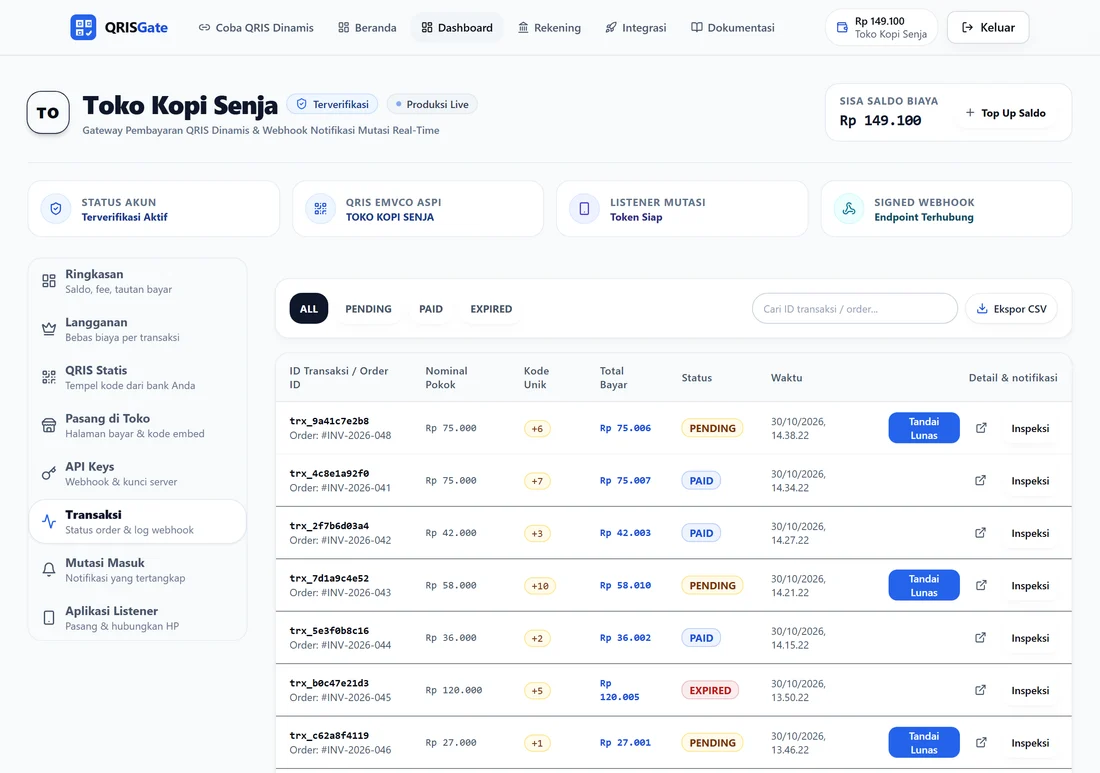Click Inspeksi for trx_9a41c7e2b8
This screenshot has width=1100, height=773.
(1030, 428)
